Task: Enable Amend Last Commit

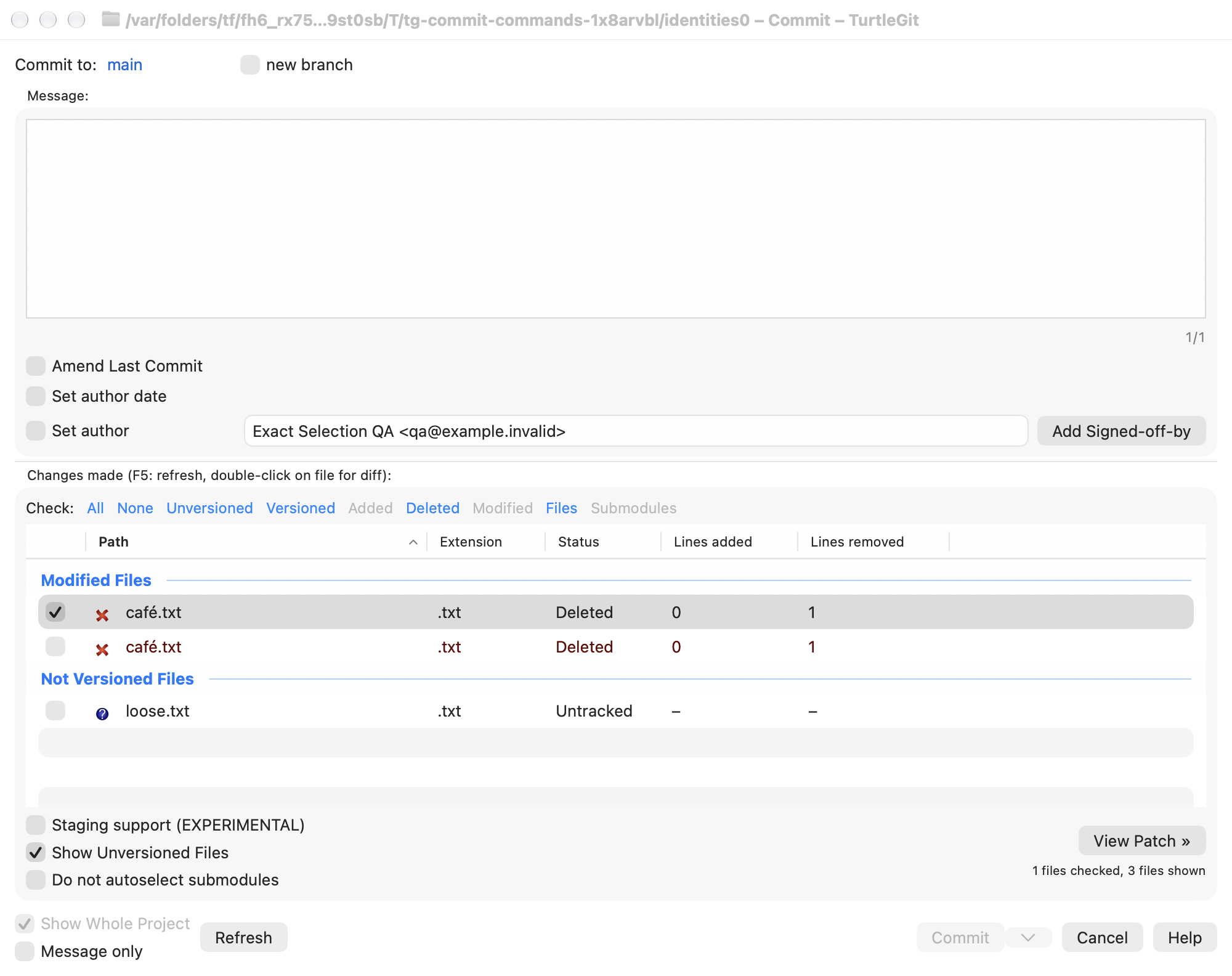Action: [x=36, y=366]
